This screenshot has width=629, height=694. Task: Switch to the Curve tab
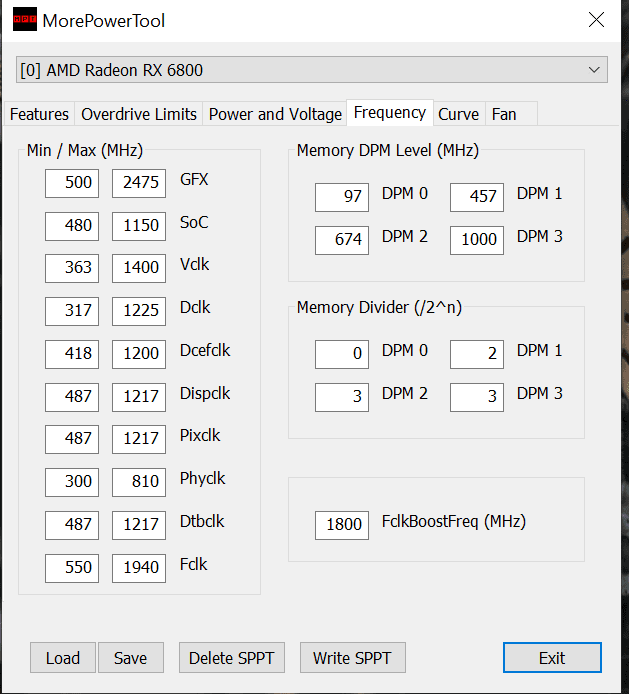coord(459,114)
